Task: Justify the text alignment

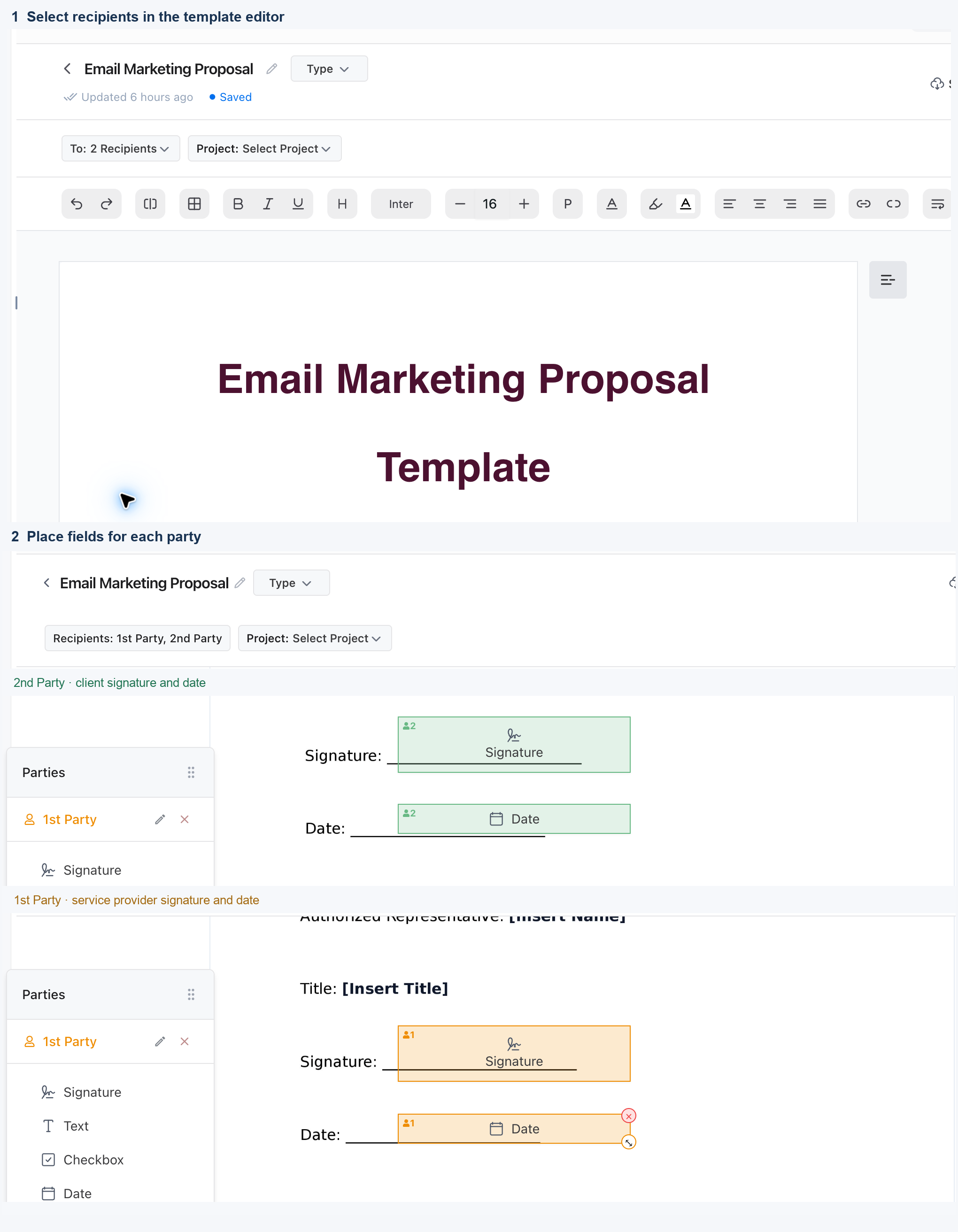Action: 820,204
